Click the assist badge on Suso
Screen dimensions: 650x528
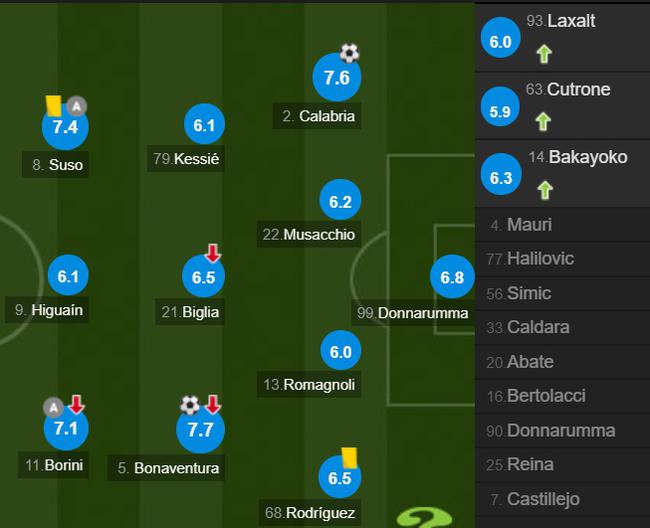(x=77, y=107)
